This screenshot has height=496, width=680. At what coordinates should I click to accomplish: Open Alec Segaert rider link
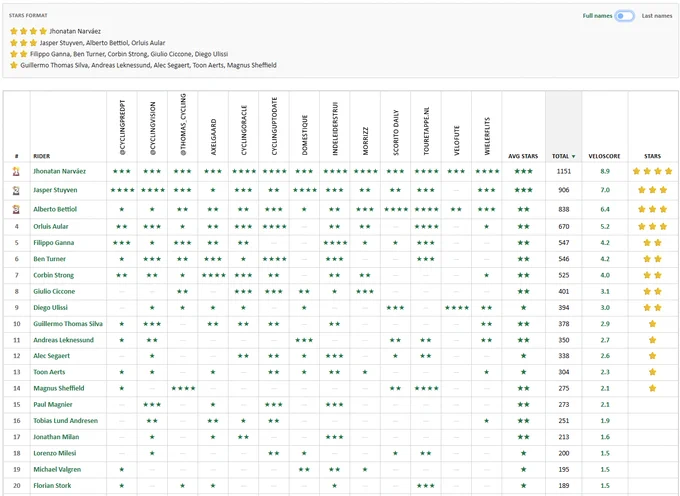coord(52,356)
